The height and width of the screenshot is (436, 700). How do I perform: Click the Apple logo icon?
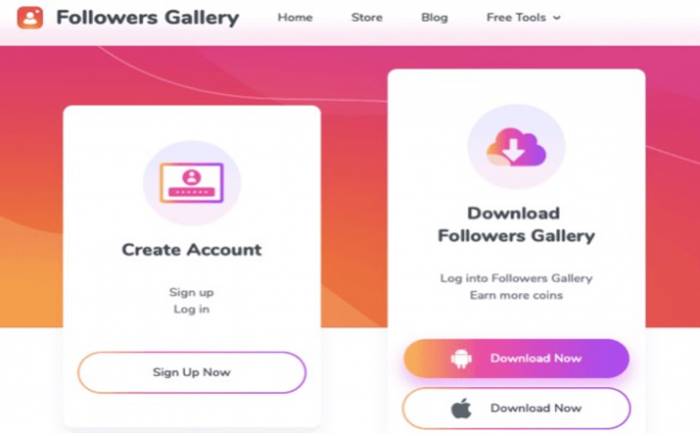pos(461,408)
